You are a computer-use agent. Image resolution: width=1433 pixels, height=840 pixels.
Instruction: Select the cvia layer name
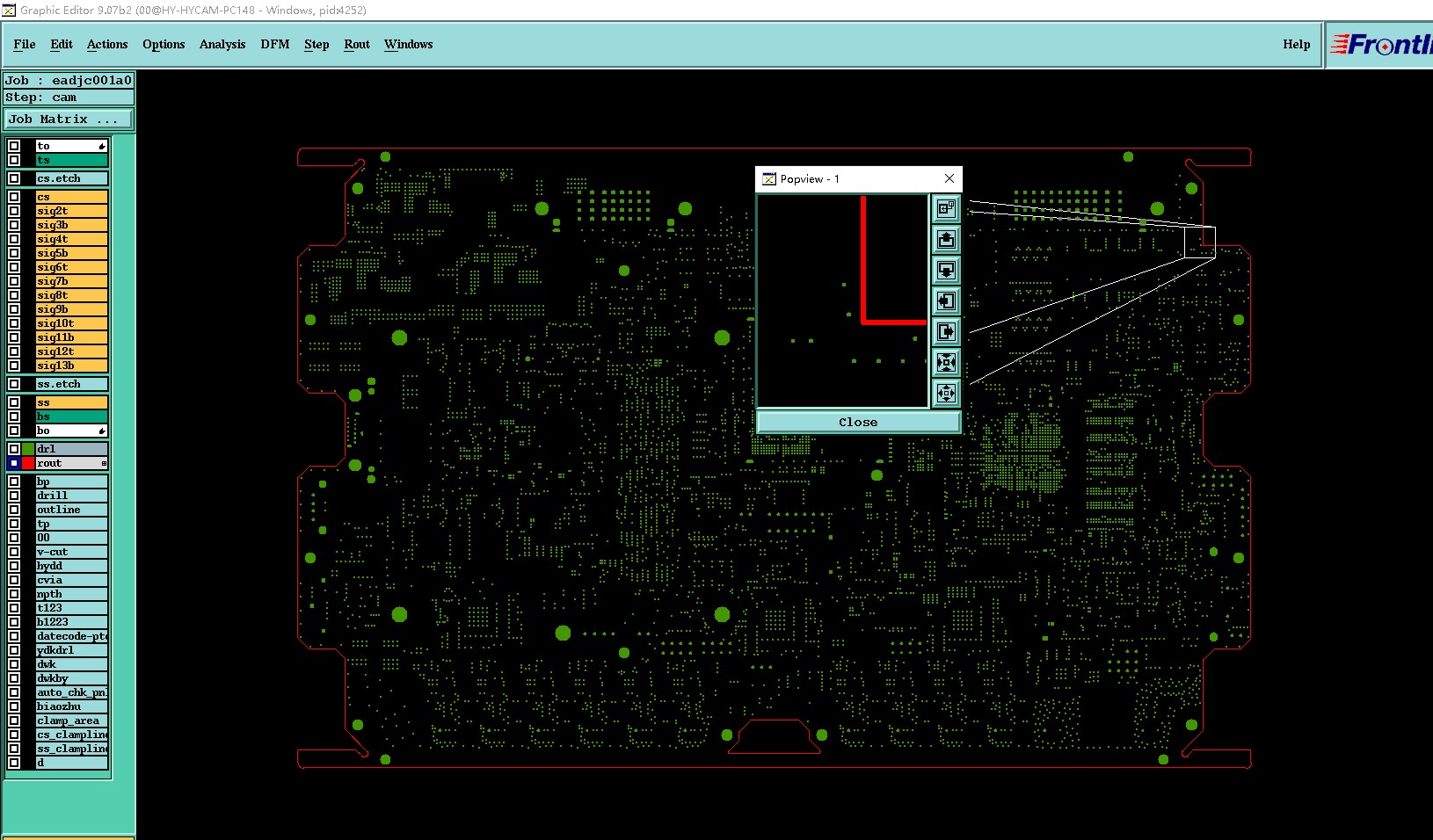click(72, 580)
